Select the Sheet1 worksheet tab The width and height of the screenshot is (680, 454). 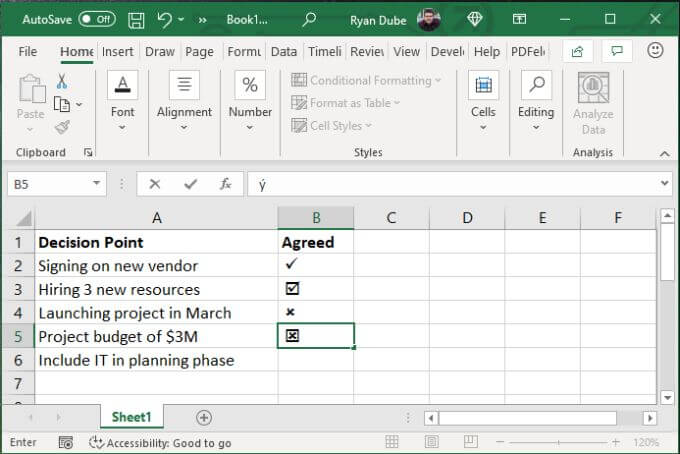click(131, 417)
